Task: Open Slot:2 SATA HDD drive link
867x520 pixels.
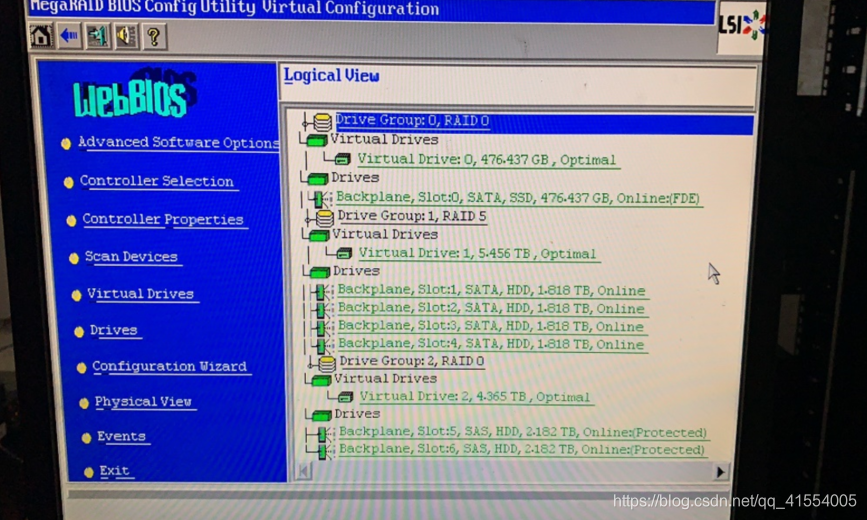Action: click(492, 308)
